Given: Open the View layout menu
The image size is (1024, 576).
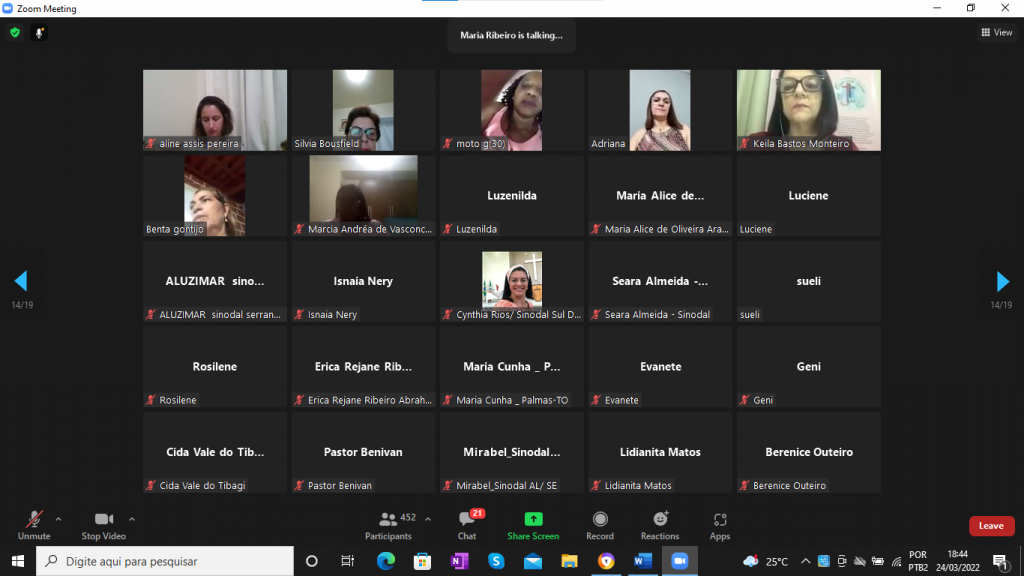Looking at the screenshot, I should click(996, 32).
